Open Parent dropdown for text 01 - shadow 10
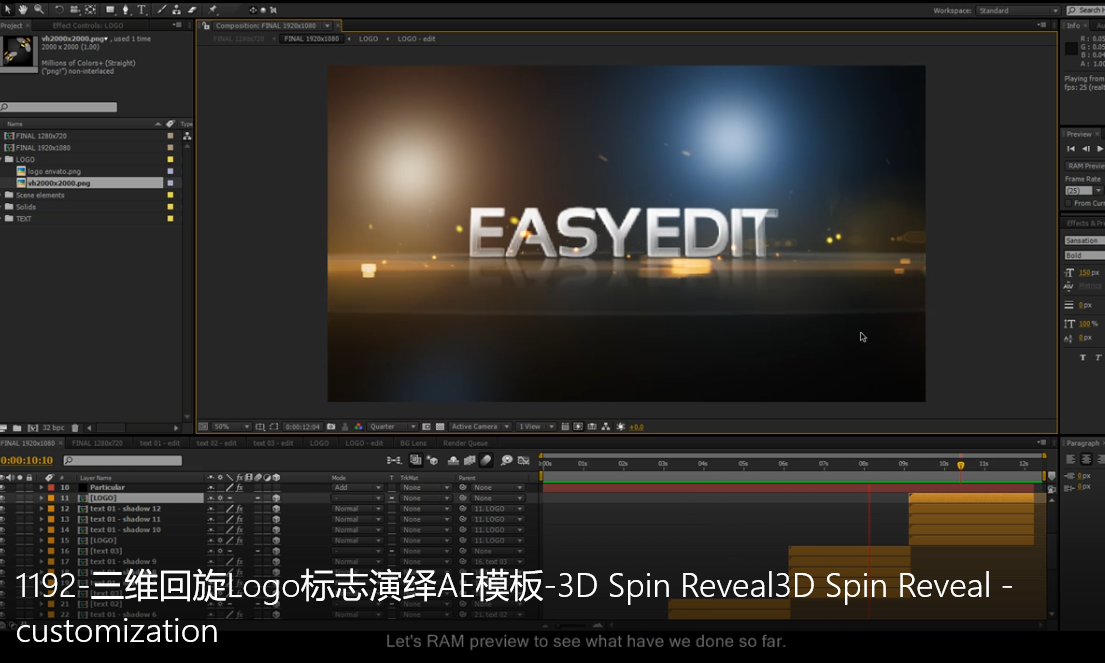Screen dimensions: 1105x663 pos(498,530)
